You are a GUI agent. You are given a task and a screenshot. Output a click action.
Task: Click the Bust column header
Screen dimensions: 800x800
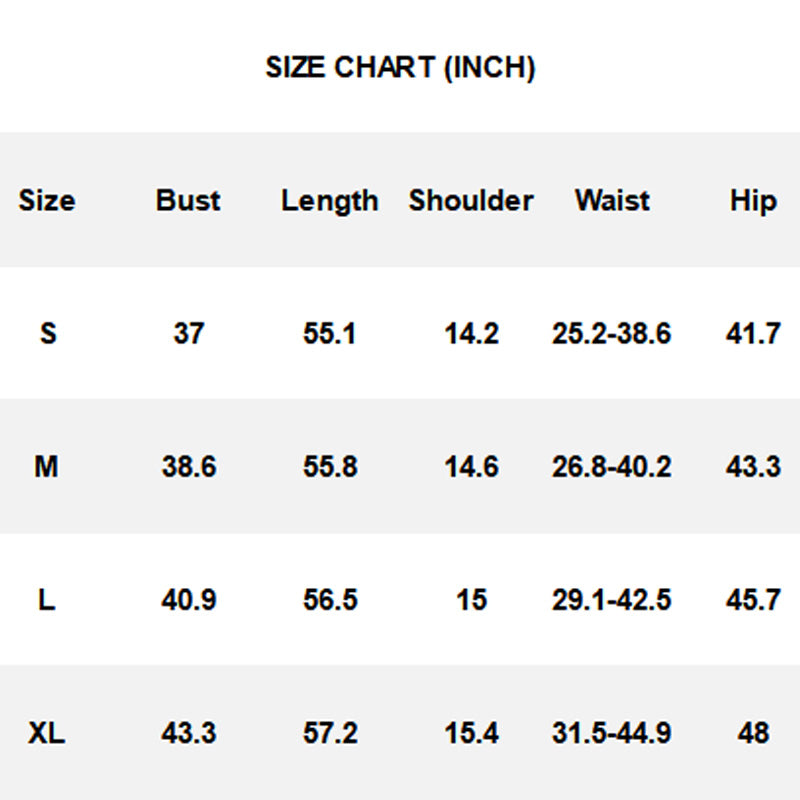(188, 200)
